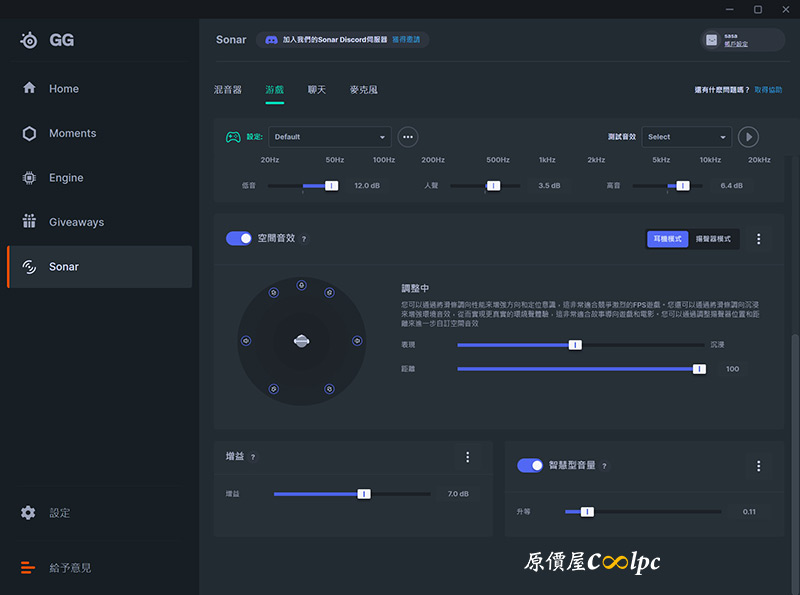Click the 7.0 dB gain value field
800x595 pixels.
point(458,494)
